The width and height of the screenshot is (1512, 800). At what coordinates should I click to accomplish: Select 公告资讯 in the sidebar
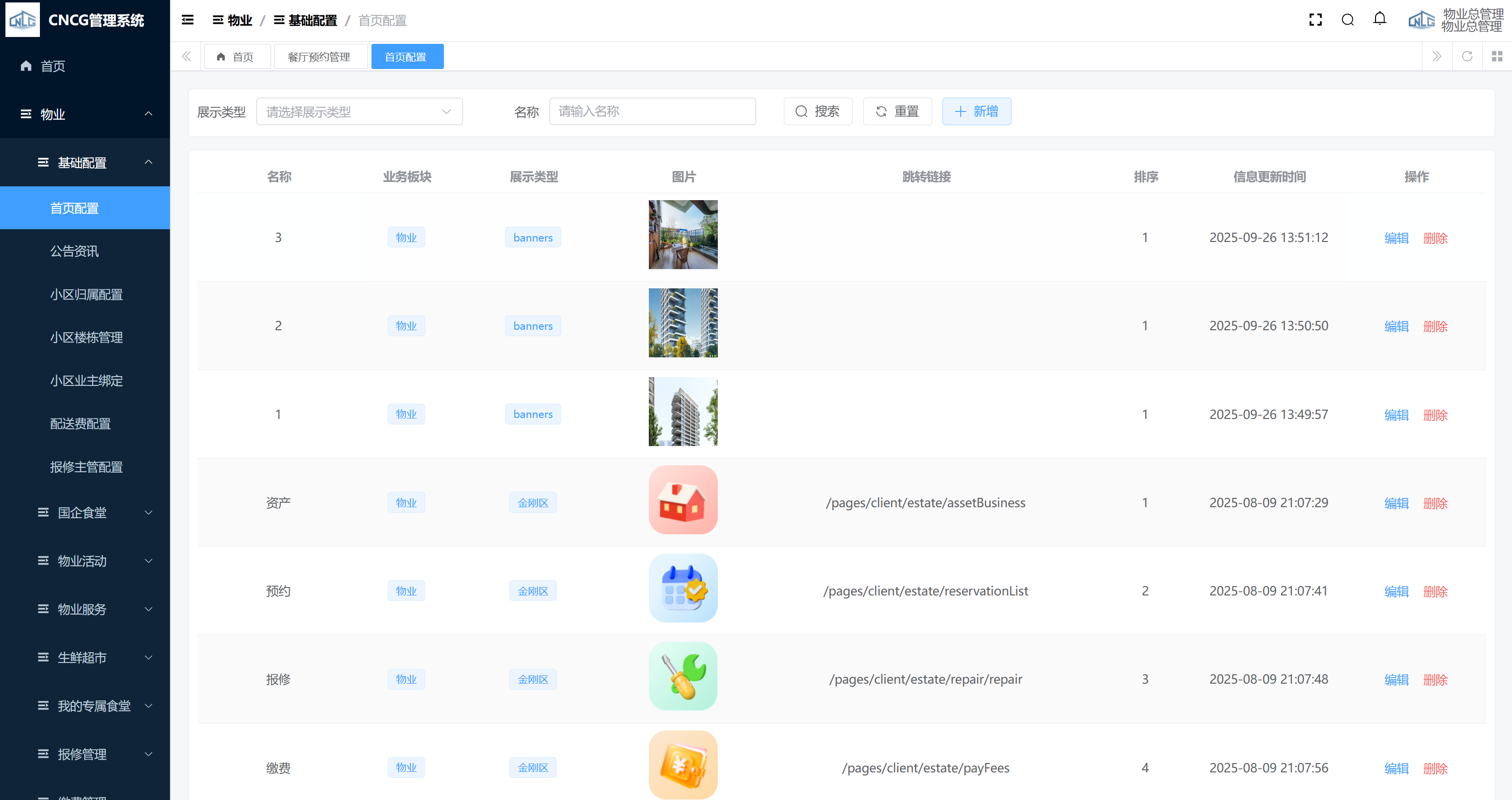(x=74, y=251)
